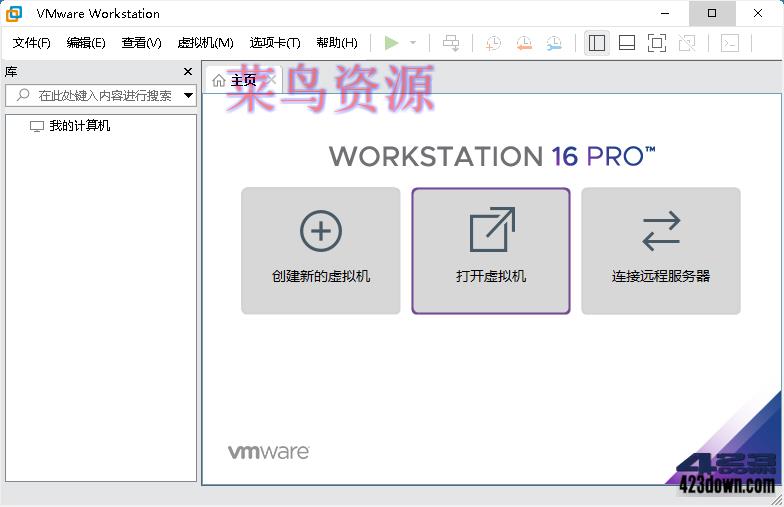Open the 文件(F) menu
The width and height of the screenshot is (784, 507).
click(32, 43)
